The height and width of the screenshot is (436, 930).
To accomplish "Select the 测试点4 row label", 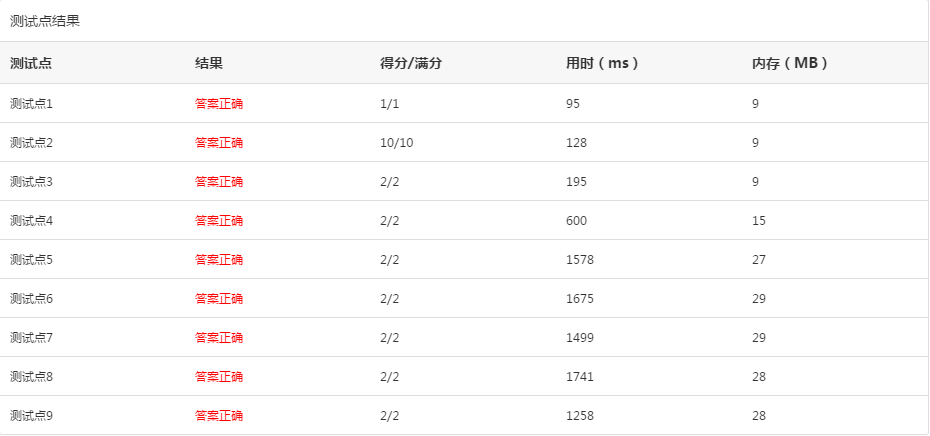I will [31, 220].
